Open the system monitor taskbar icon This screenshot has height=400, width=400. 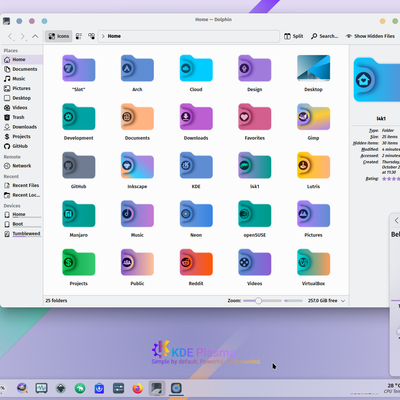[41, 388]
